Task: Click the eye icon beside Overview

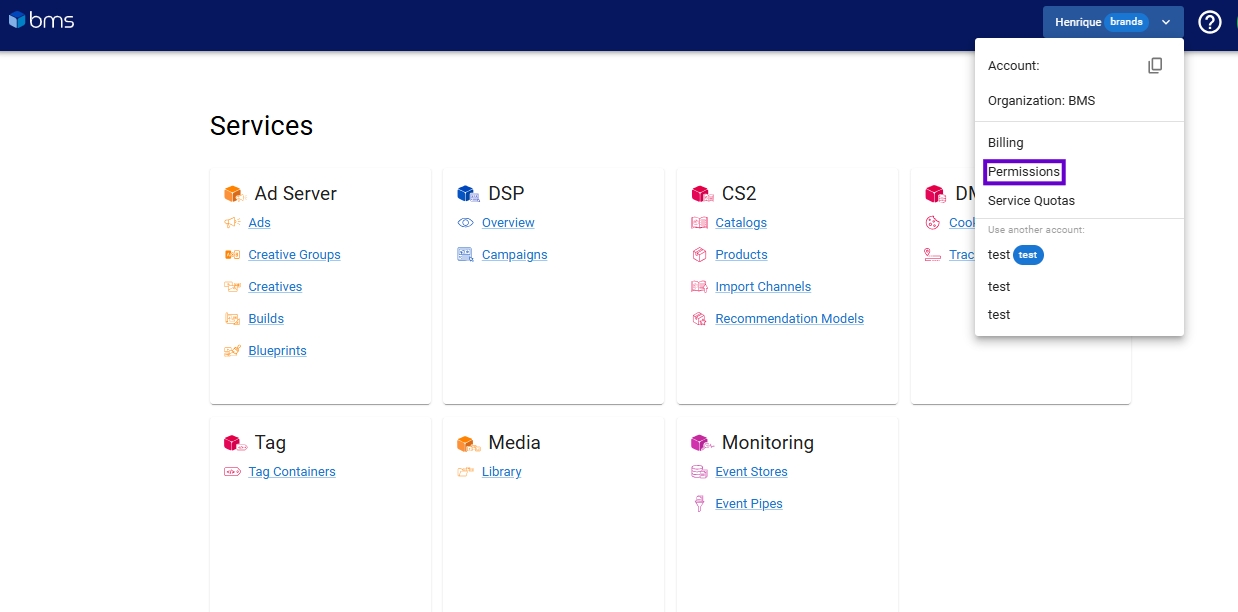Action: (x=465, y=223)
